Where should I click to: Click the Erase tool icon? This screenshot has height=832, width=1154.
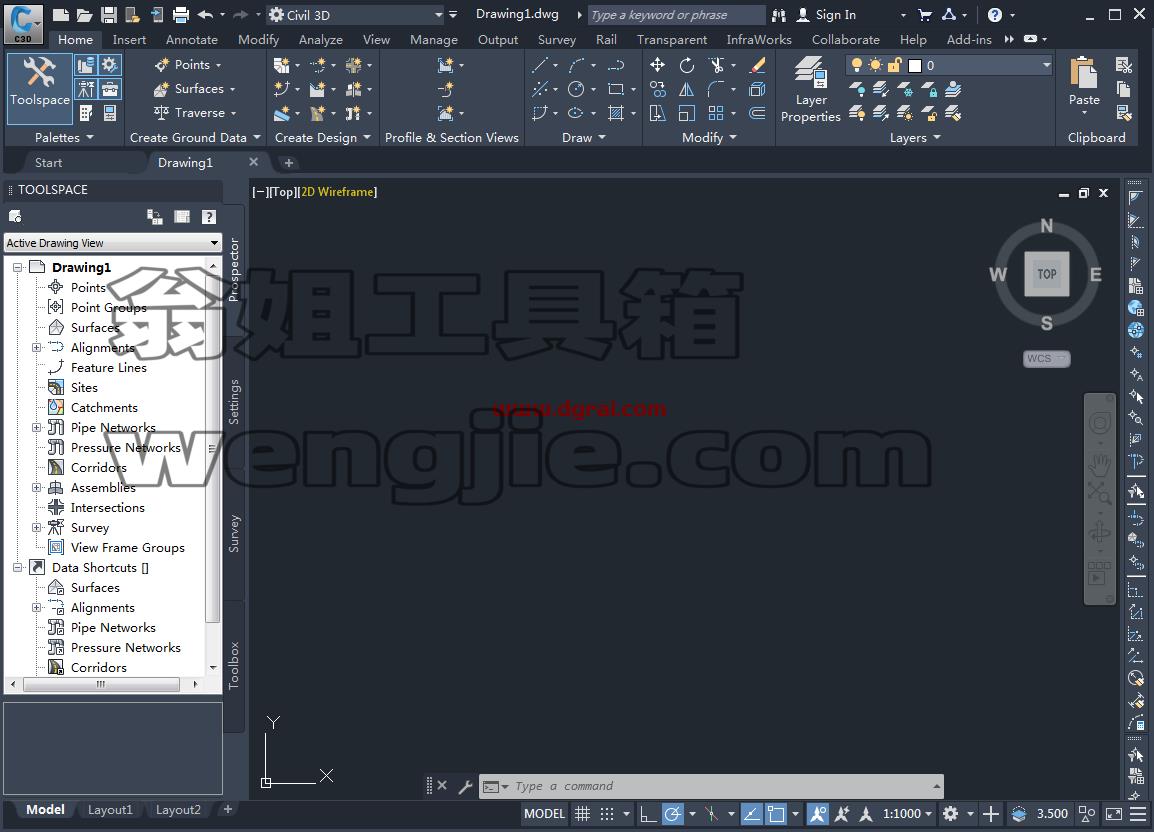(757, 66)
